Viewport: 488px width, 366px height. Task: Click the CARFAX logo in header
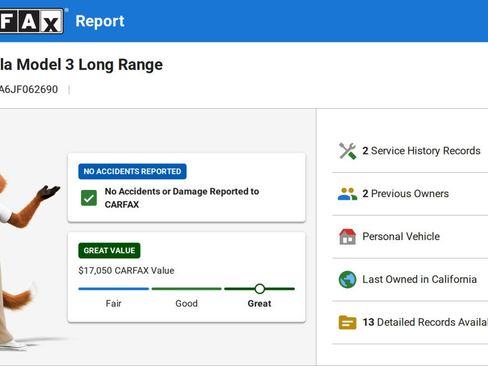point(32,21)
